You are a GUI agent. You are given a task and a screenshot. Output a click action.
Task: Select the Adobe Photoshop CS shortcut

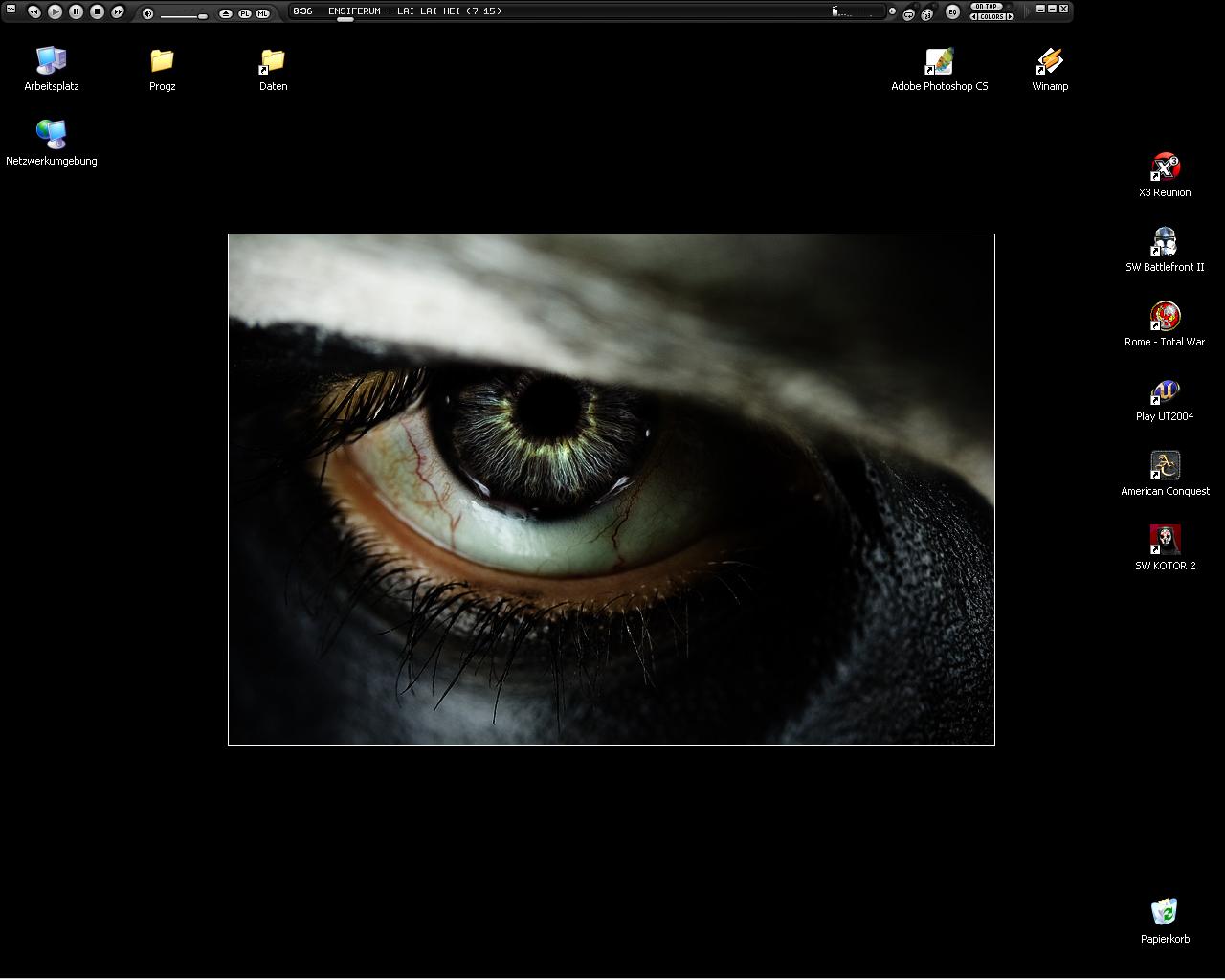(940, 62)
